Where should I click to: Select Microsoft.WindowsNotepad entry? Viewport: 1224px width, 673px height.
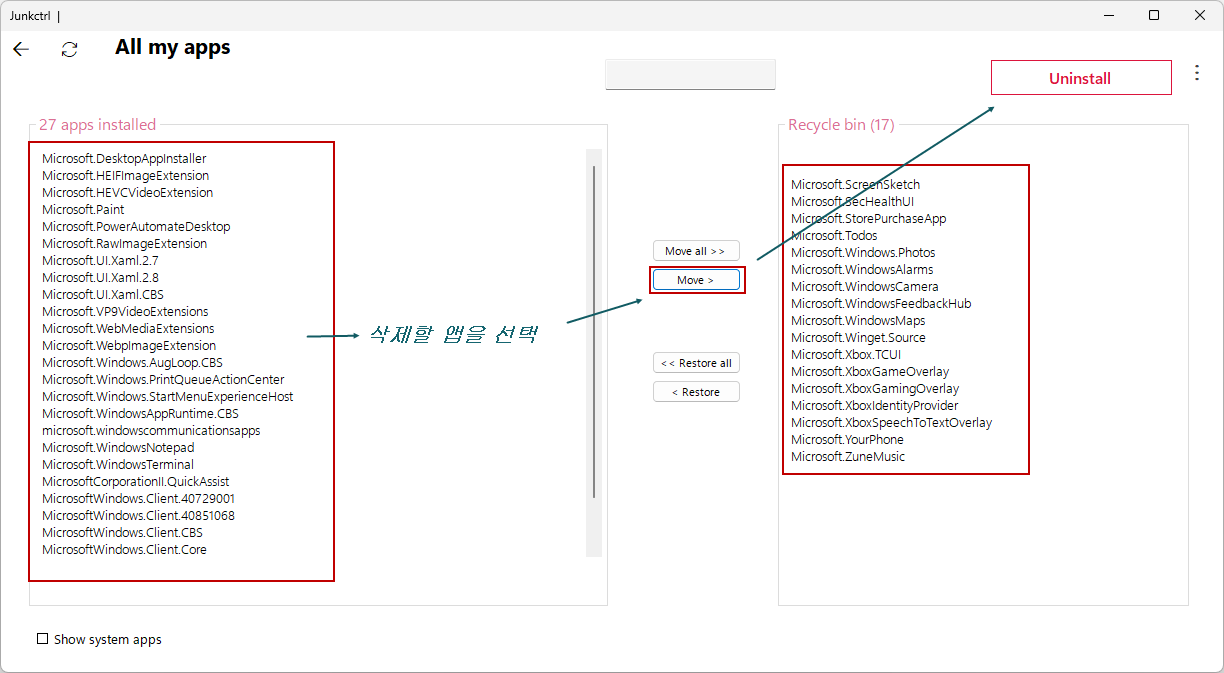click(x=118, y=448)
